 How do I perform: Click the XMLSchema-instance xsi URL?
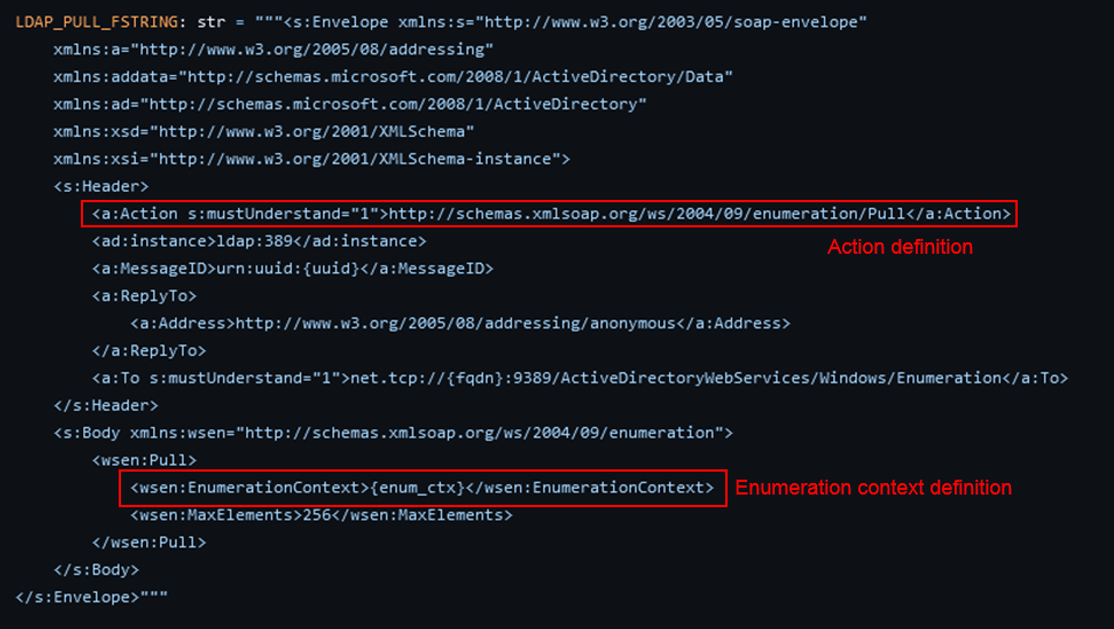coord(355,159)
